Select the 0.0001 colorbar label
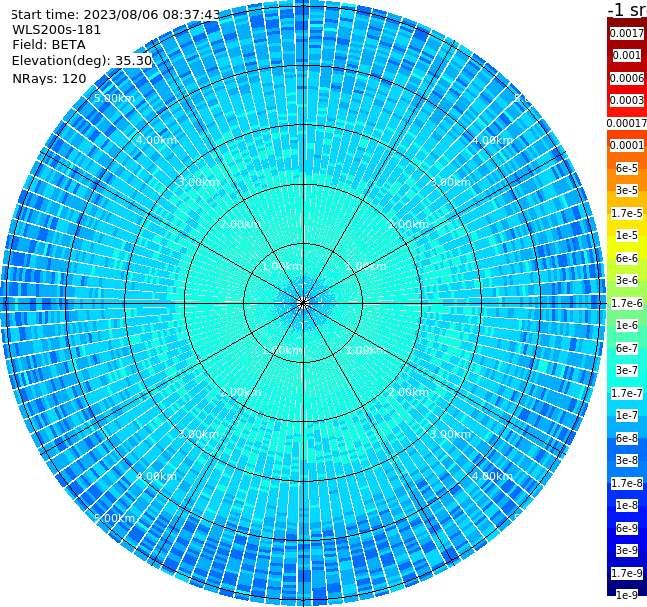The height and width of the screenshot is (607, 647). [627, 145]
